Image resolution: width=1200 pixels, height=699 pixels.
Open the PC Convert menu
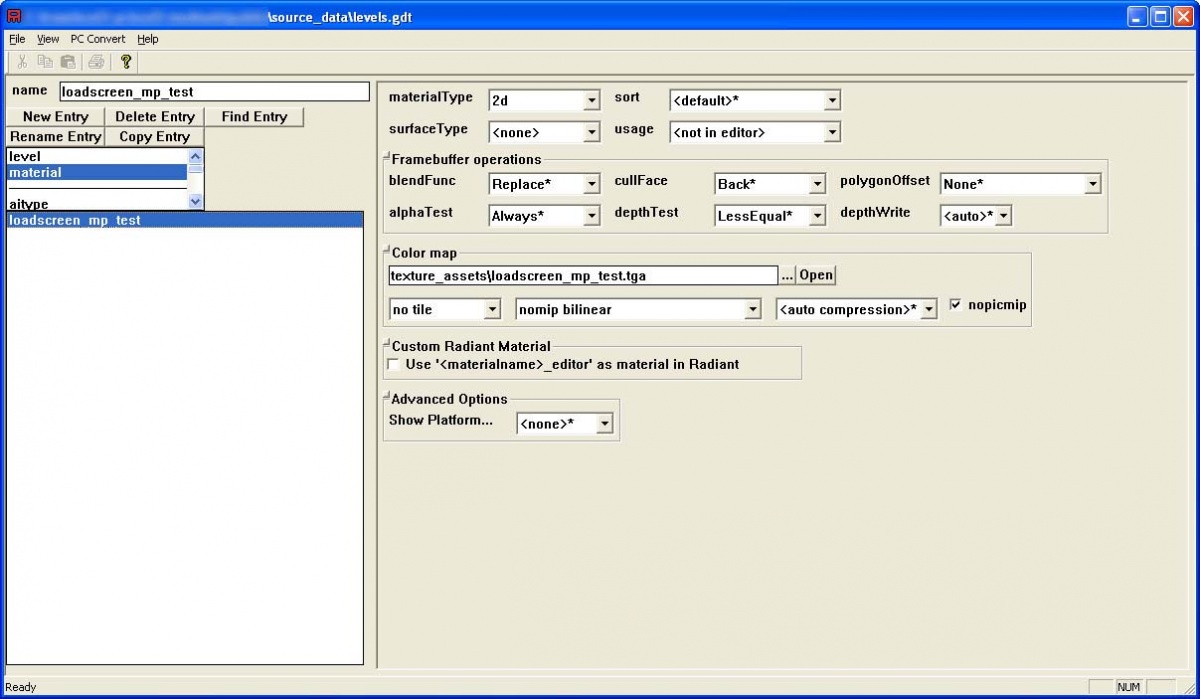[x=97, y=39]
